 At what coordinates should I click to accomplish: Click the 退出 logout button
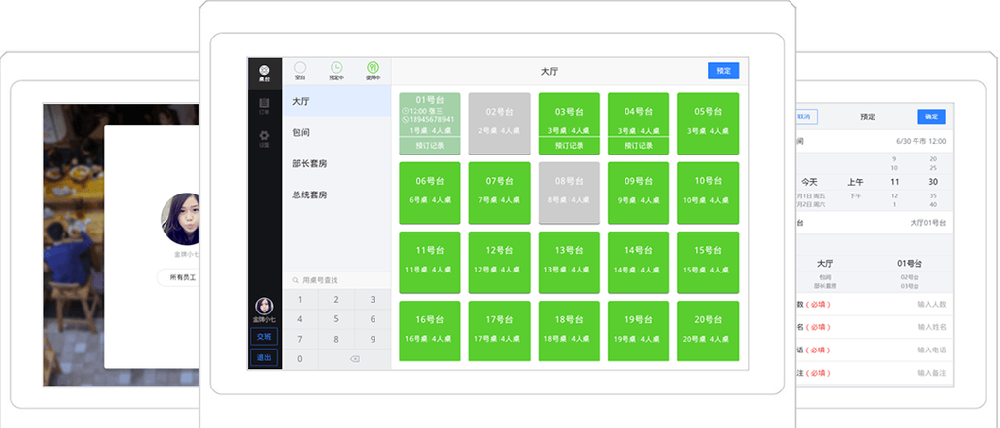tap(264, 357)
